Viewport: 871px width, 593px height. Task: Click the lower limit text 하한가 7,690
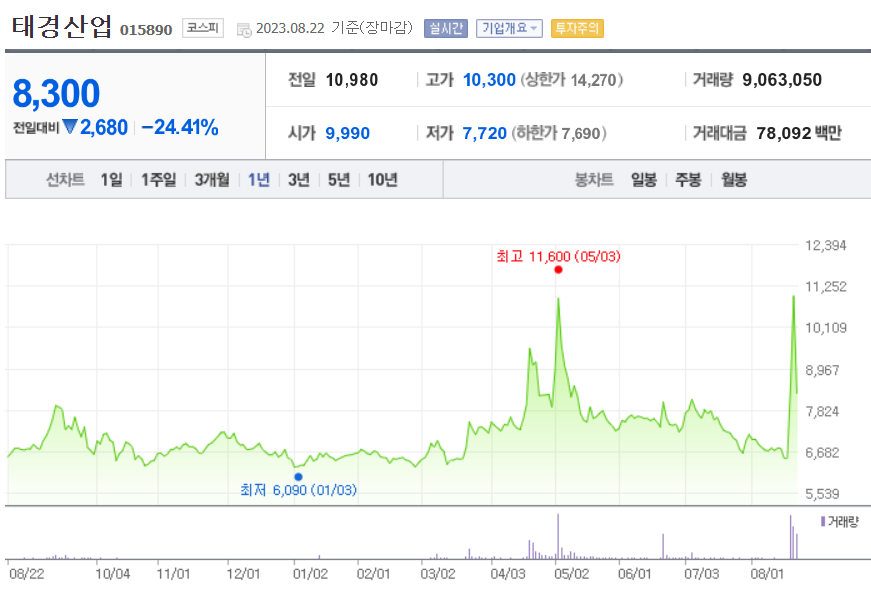pos(559,133)
